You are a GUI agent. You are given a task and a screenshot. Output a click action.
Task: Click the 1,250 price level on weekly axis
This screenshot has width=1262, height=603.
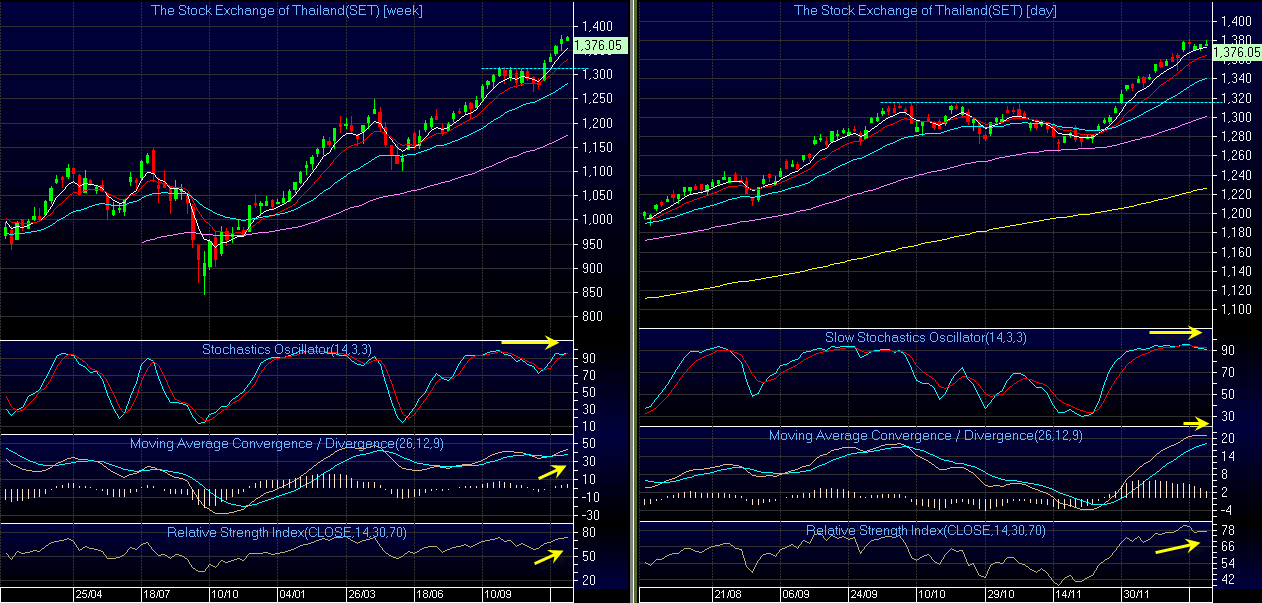[599, 99]
